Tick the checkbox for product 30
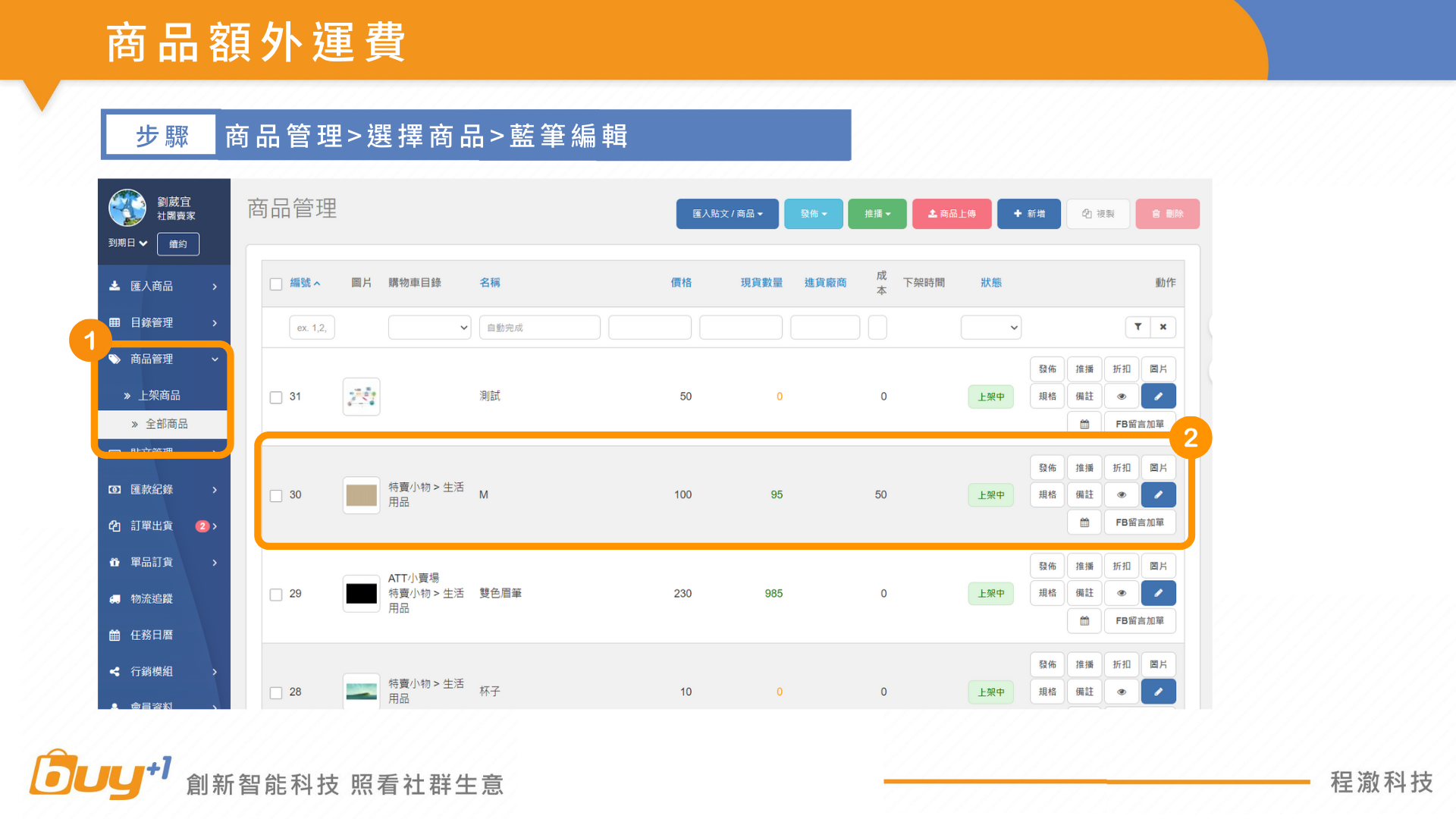This screenshot has width=1456, height=819. (x=276, y=495)
